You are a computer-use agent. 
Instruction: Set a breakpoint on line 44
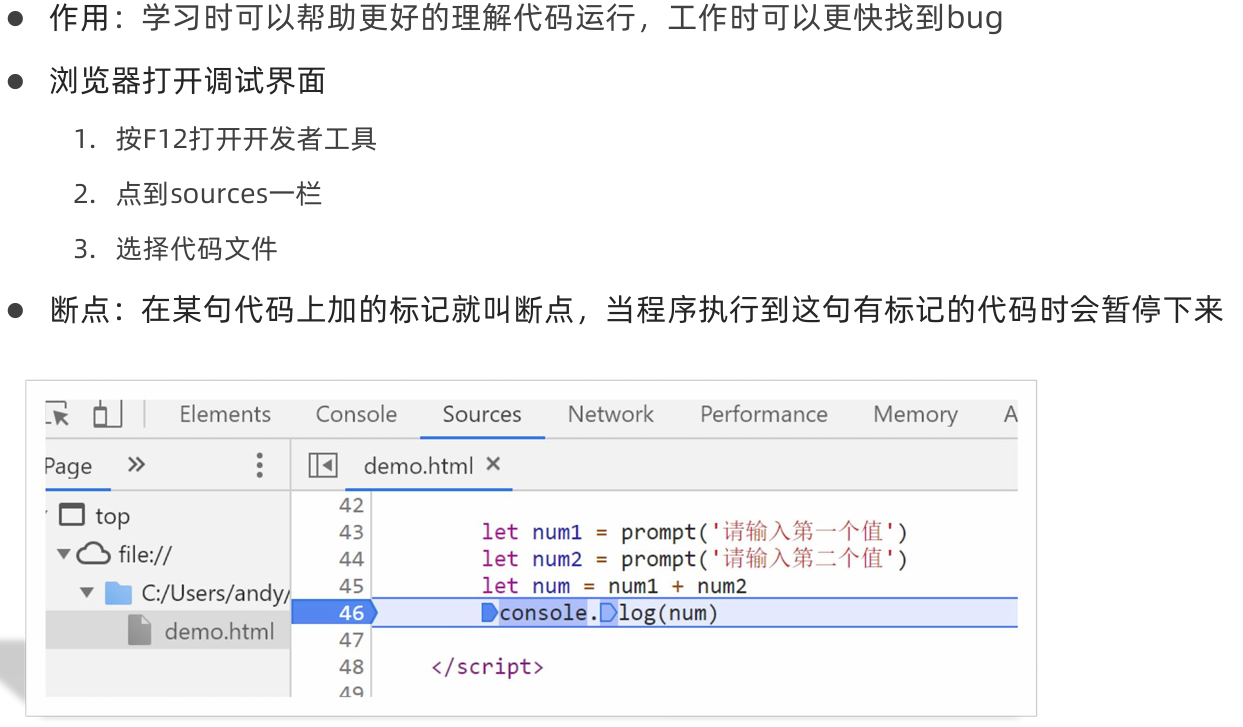(351, 559)
